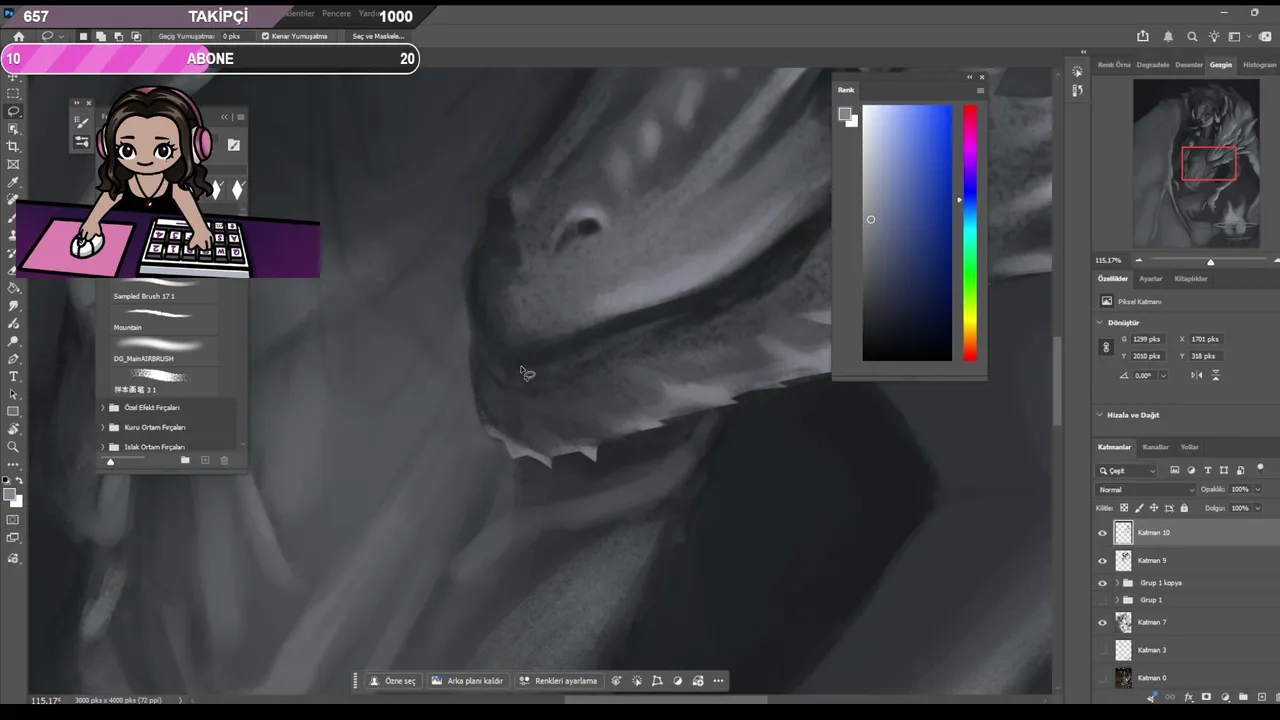Select the Type tool
Image resolution: width=1280 pixels, height=720 pixels.
tap(13, 376)
